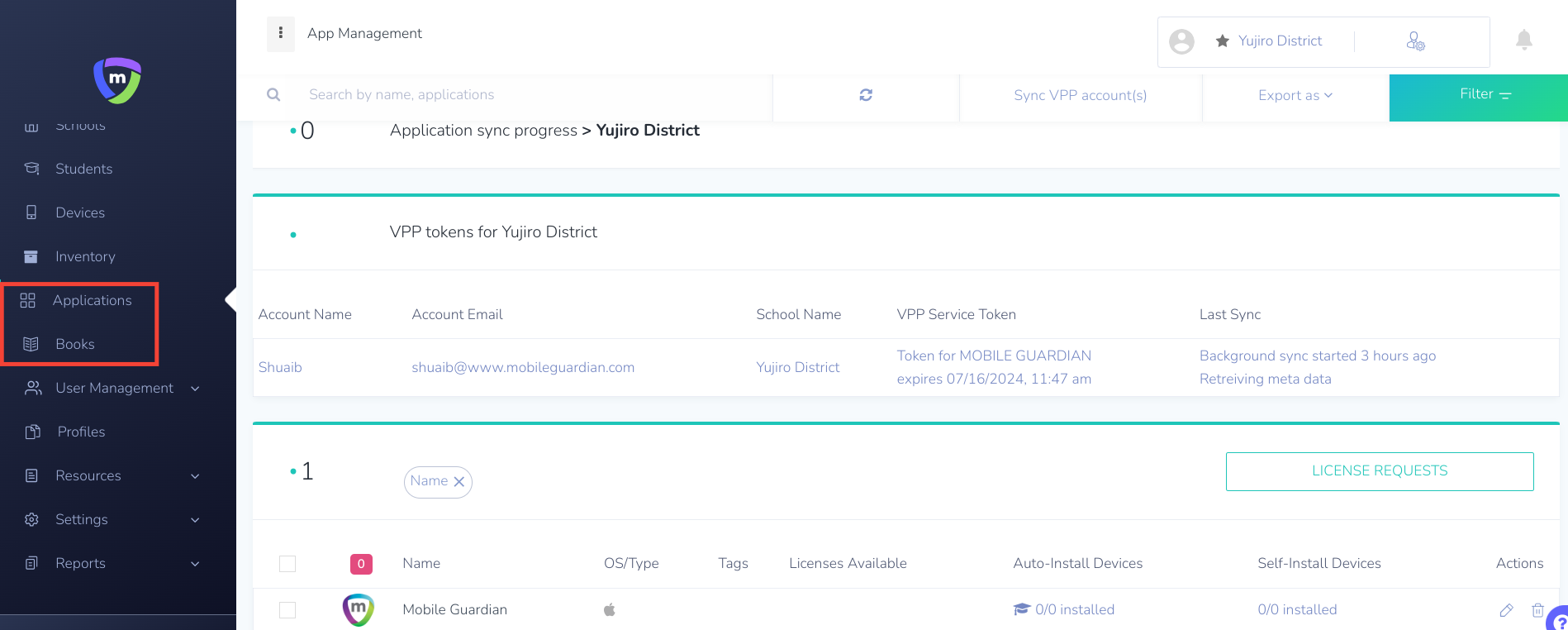Expand the Resources submenu
Screen dimensions: 1568x630
coord(195,476)
